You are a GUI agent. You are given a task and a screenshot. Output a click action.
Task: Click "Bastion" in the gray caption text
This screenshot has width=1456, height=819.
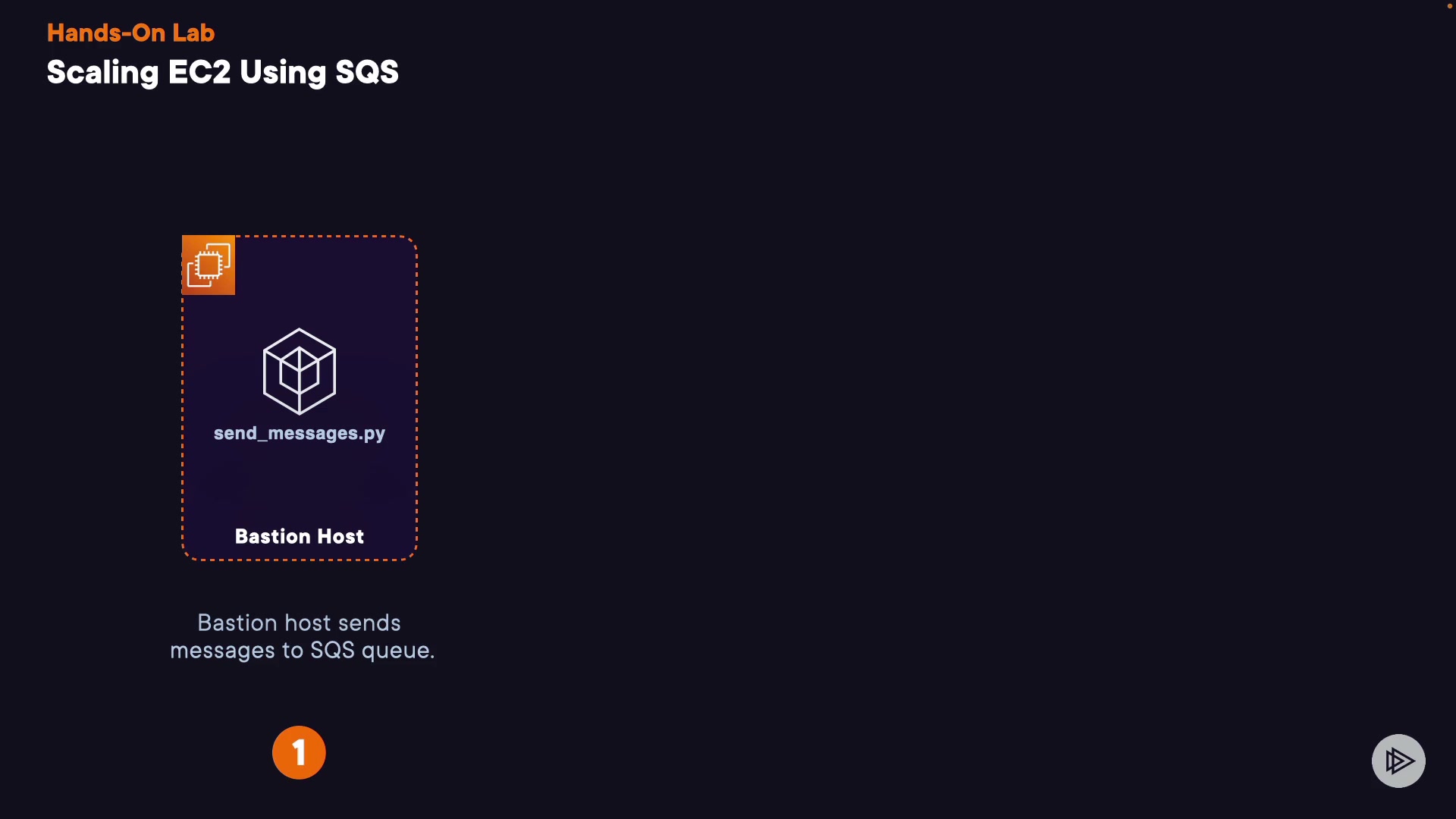[237, 623]
